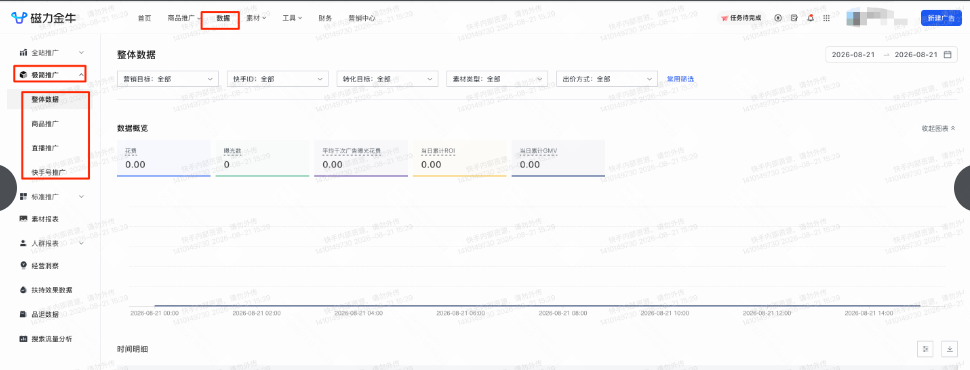Collapse the 极速推广 sidebar group
The image size is (970, 370).
pos(81,75)
